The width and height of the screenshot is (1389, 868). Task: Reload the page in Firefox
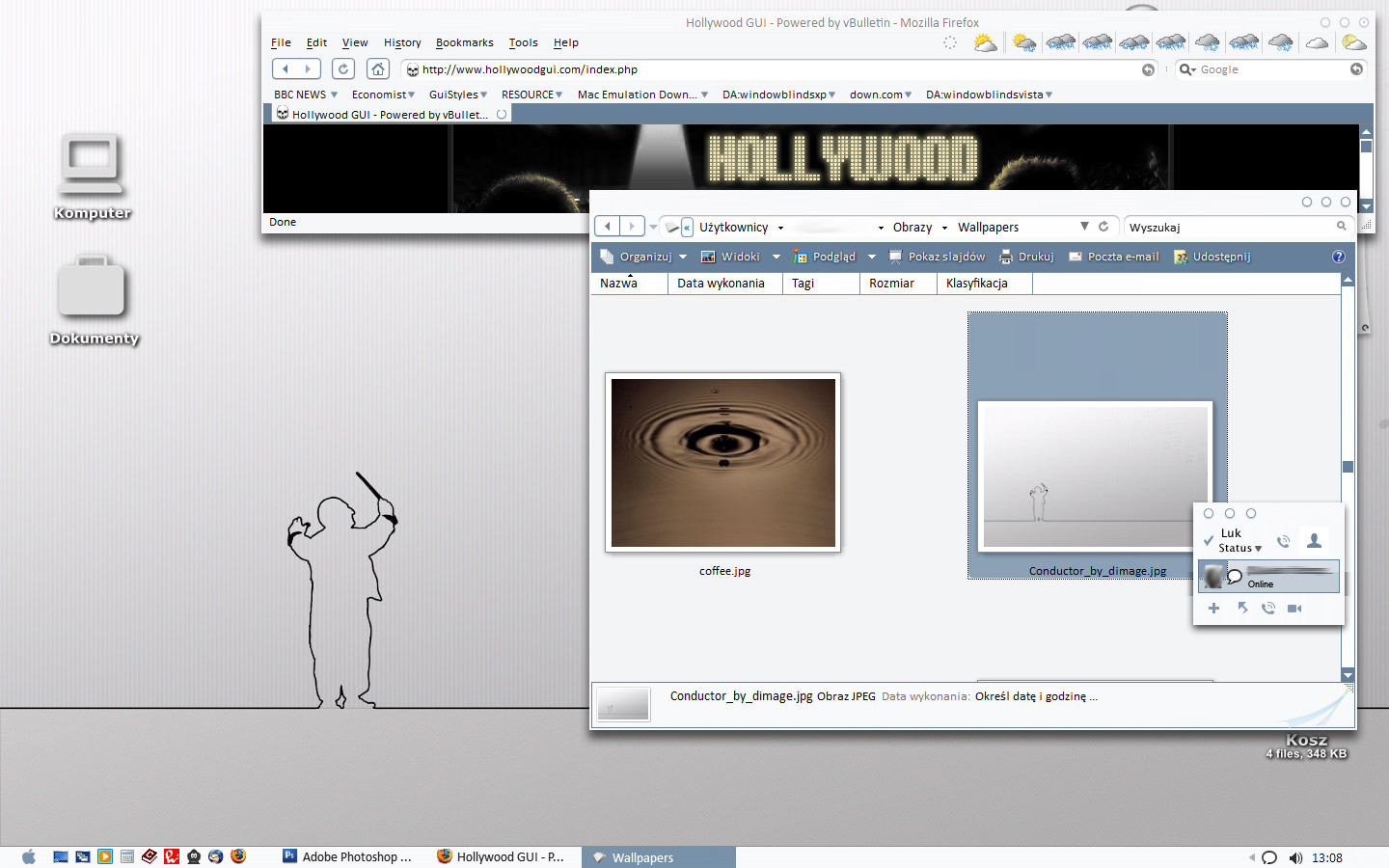click(x=343, y=69)
